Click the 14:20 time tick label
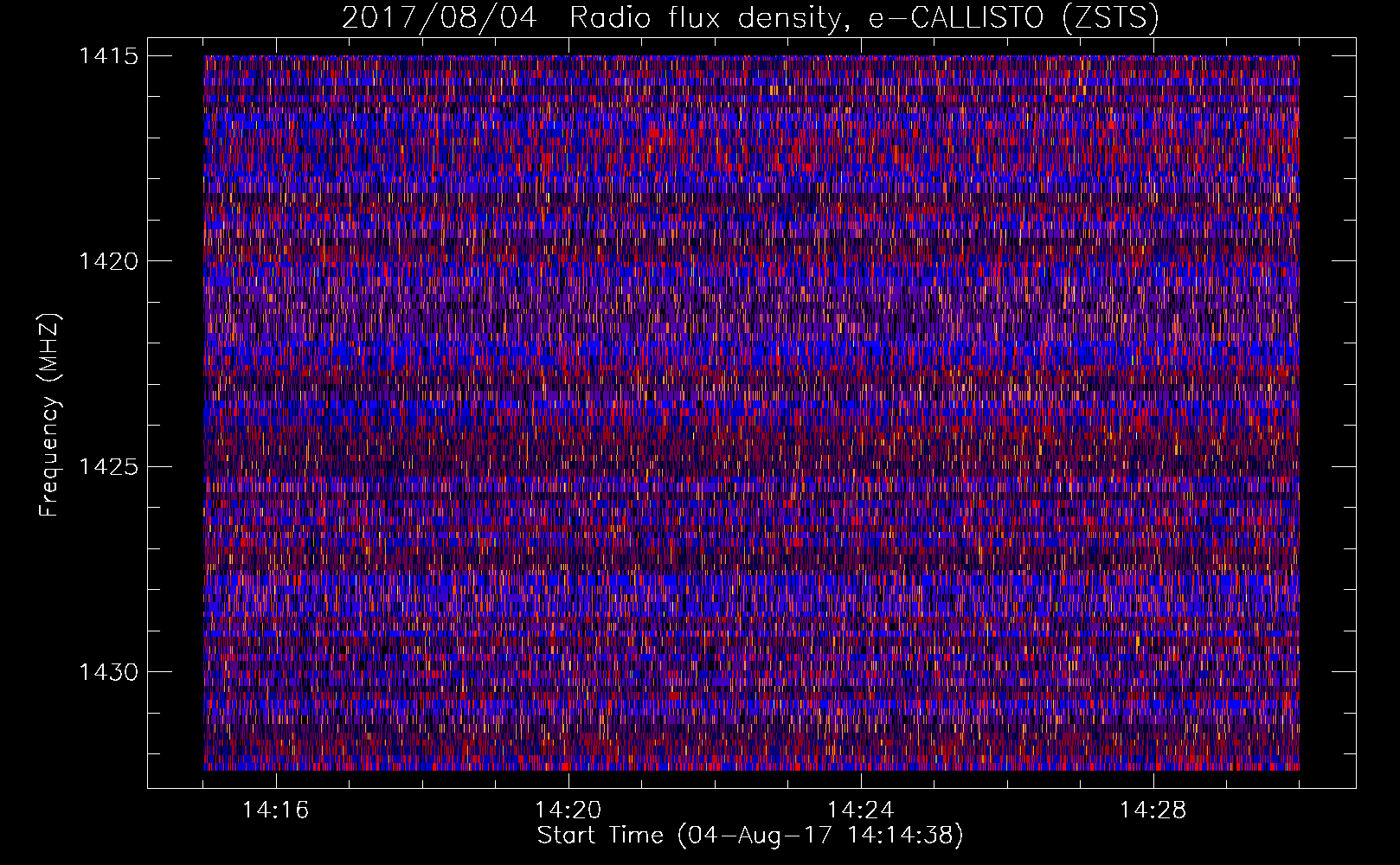Viewport: 1400px width, 865px height. [568, 811]
